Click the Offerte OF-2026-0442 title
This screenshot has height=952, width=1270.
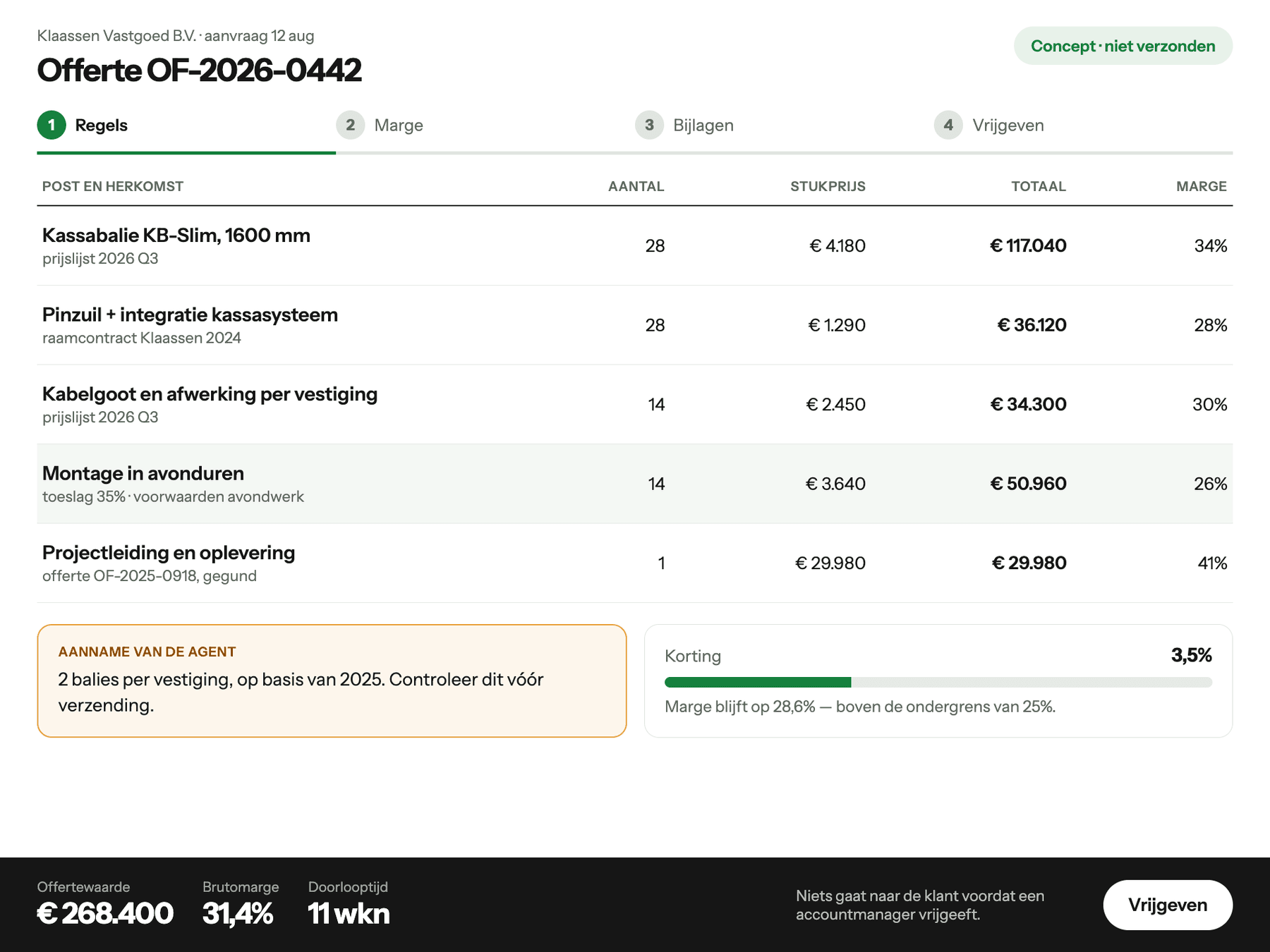[199, 70]
